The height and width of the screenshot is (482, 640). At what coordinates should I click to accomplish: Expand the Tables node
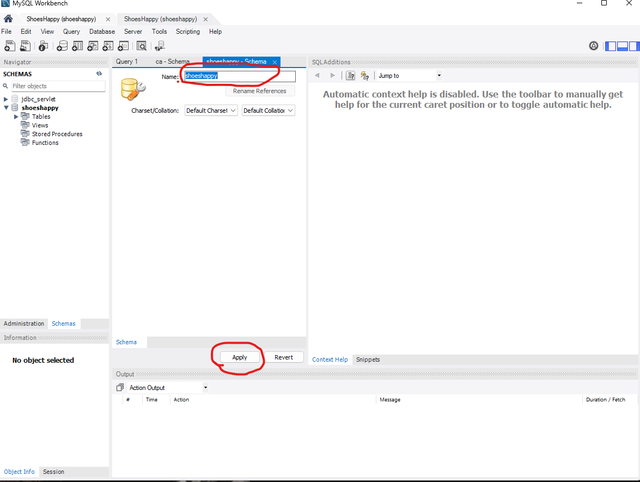(x=16, y=117)
